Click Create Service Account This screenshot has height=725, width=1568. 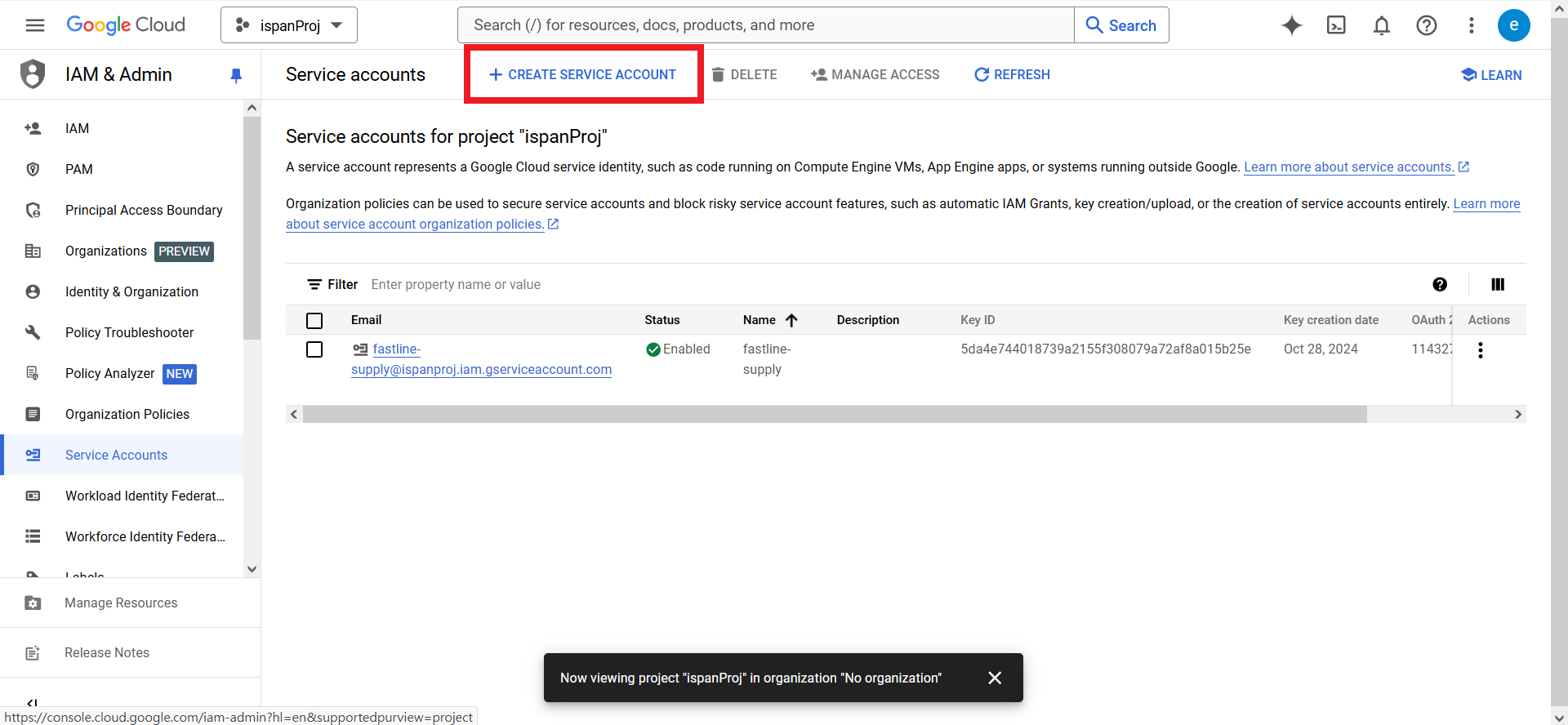point(582,74)
